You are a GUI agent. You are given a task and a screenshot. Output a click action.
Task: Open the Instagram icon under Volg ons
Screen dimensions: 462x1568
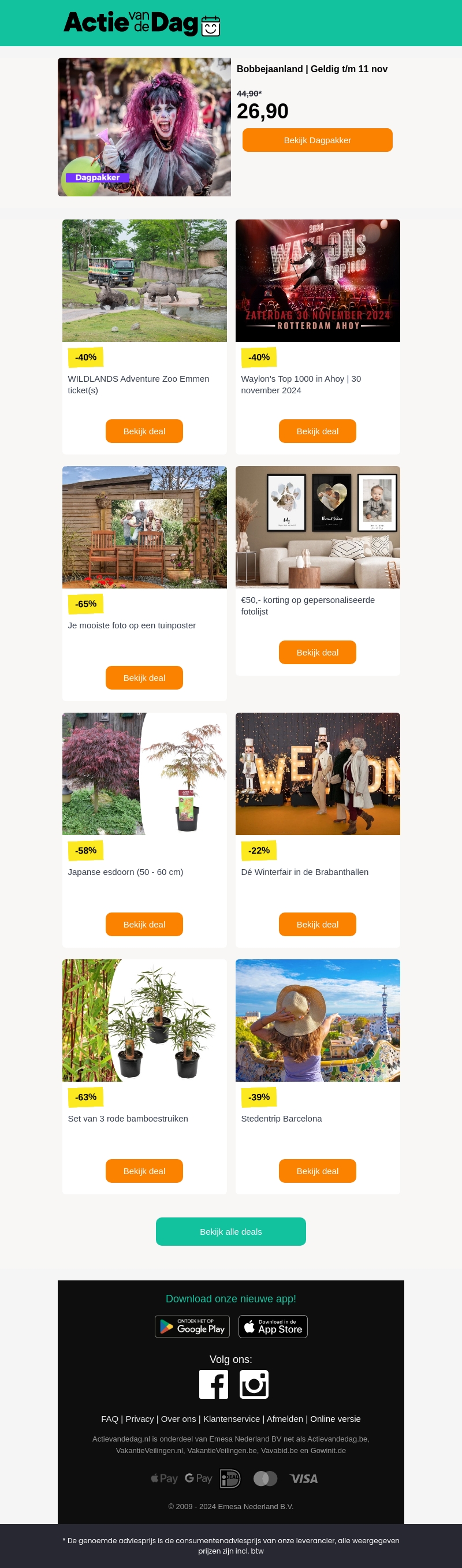(254, 1384)
